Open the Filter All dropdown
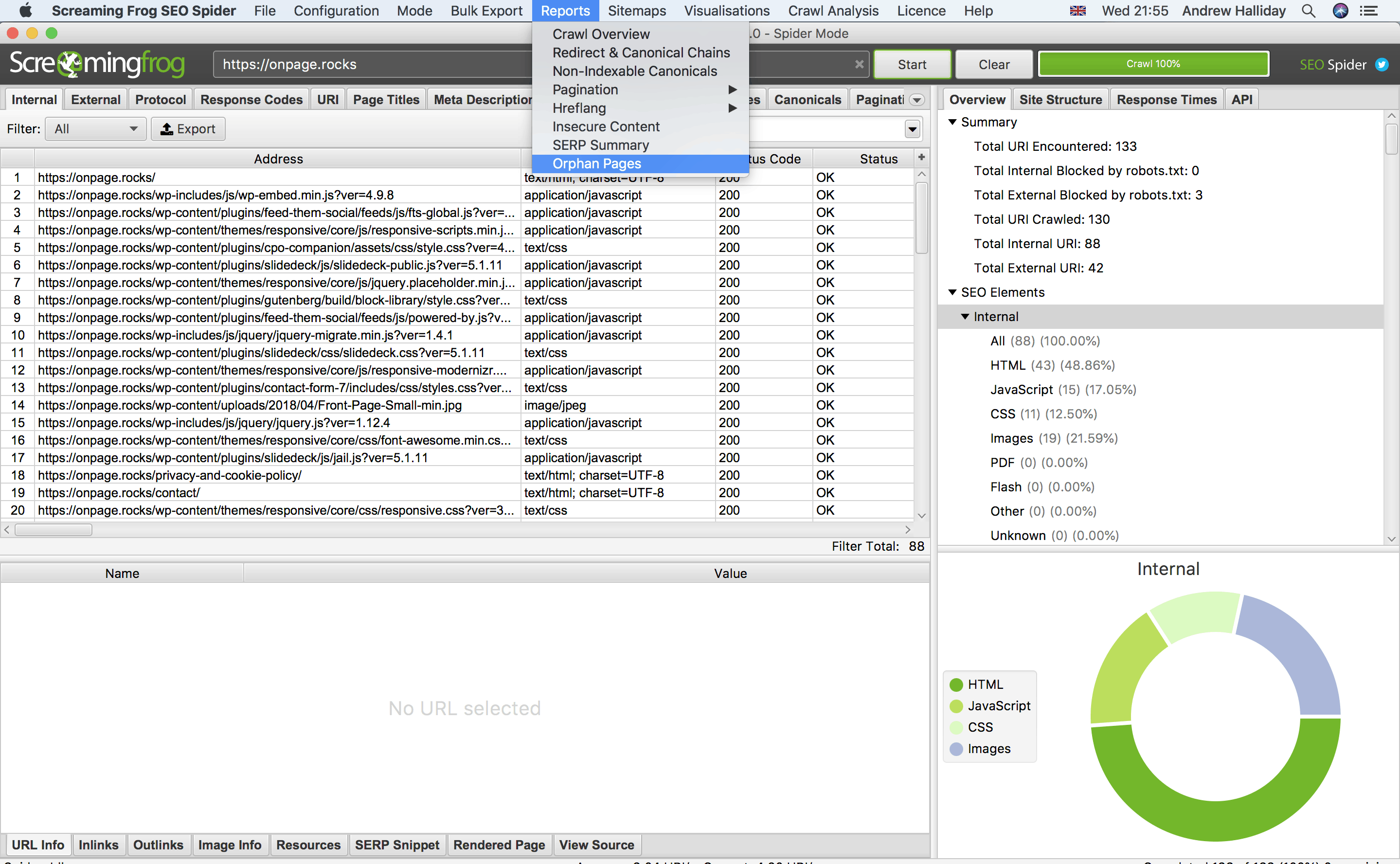1400x864 pixels. point(95,128)
